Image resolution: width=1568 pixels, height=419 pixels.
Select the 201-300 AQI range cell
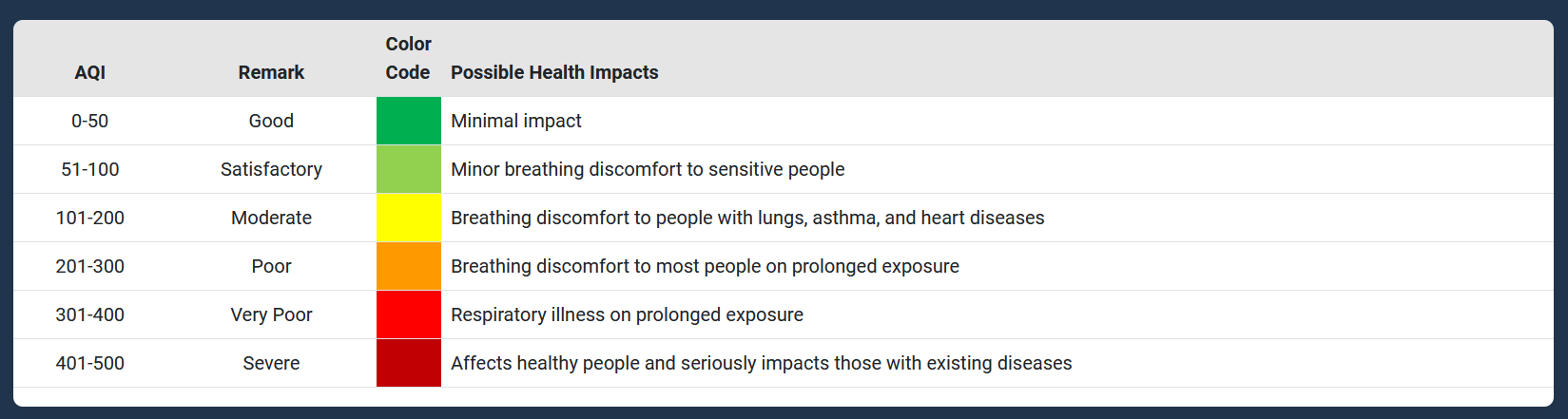point(90,266)
